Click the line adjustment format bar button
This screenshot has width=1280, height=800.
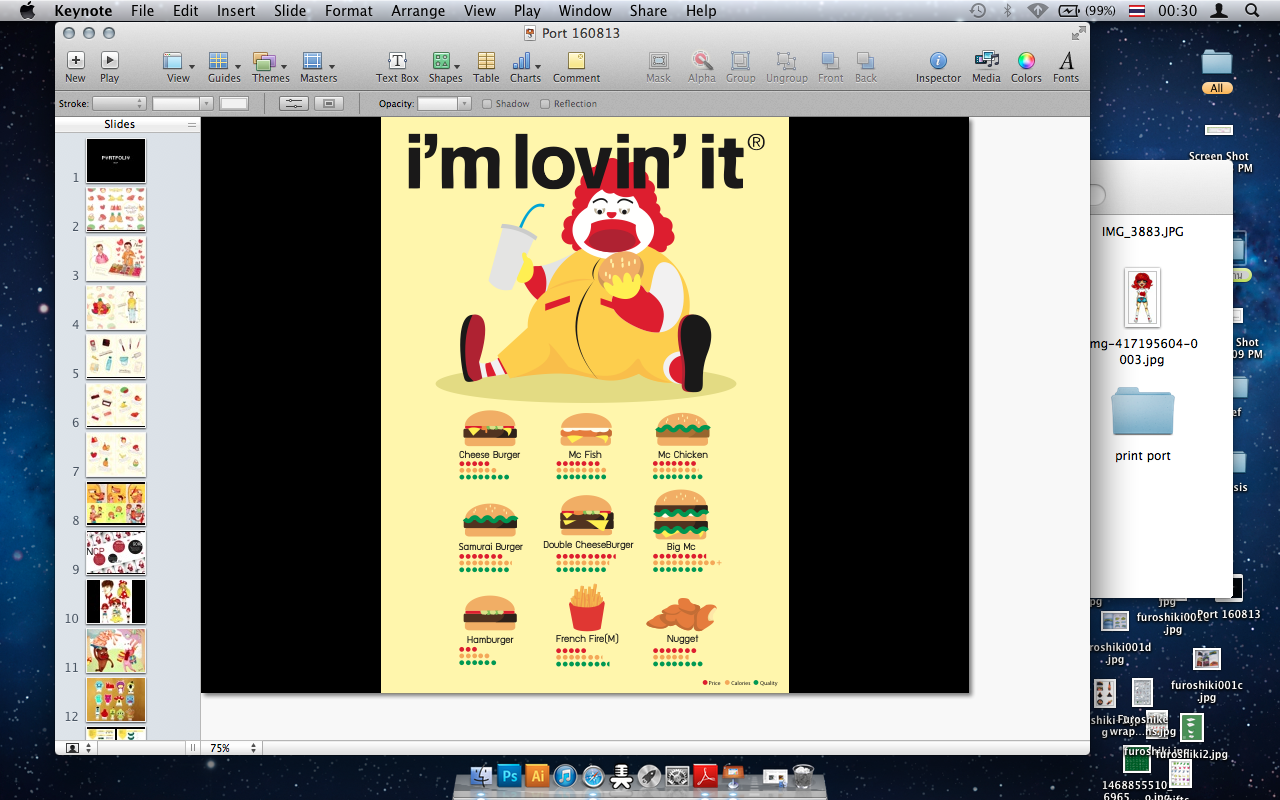coord(293,104)
